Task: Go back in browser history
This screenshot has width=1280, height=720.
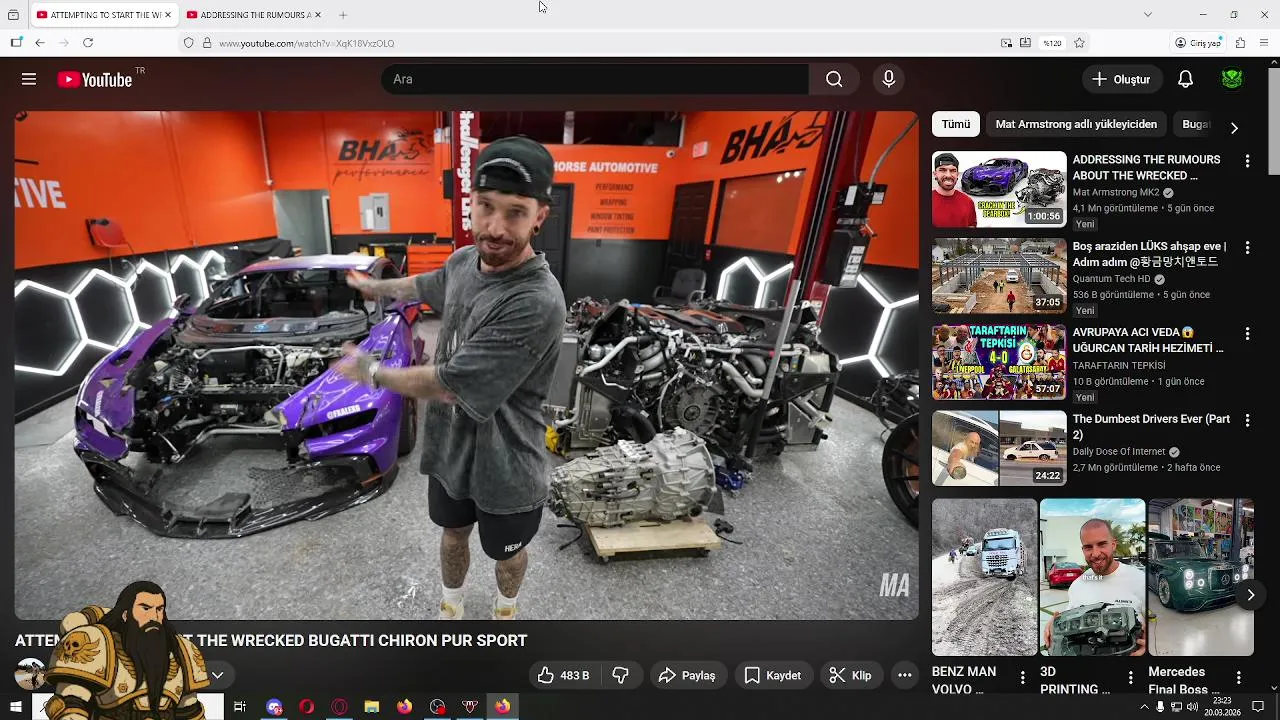Action: coord(40,43)
